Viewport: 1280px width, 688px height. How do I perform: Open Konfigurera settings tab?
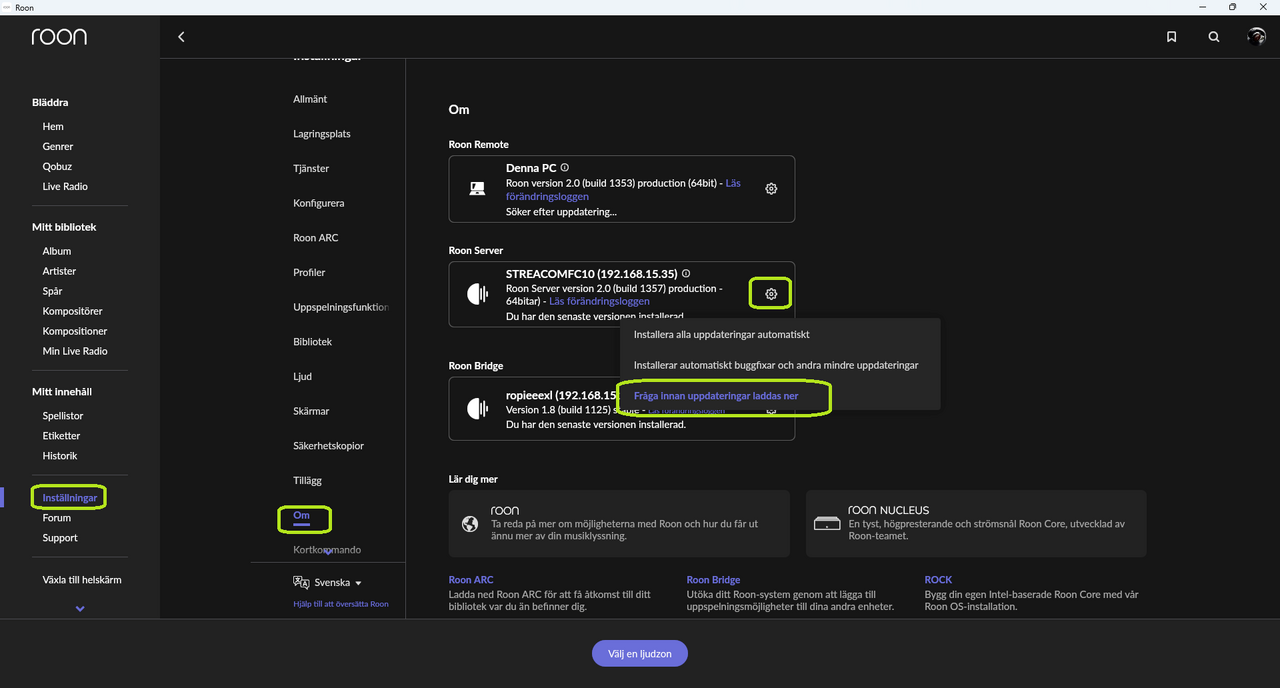[319, 203]
